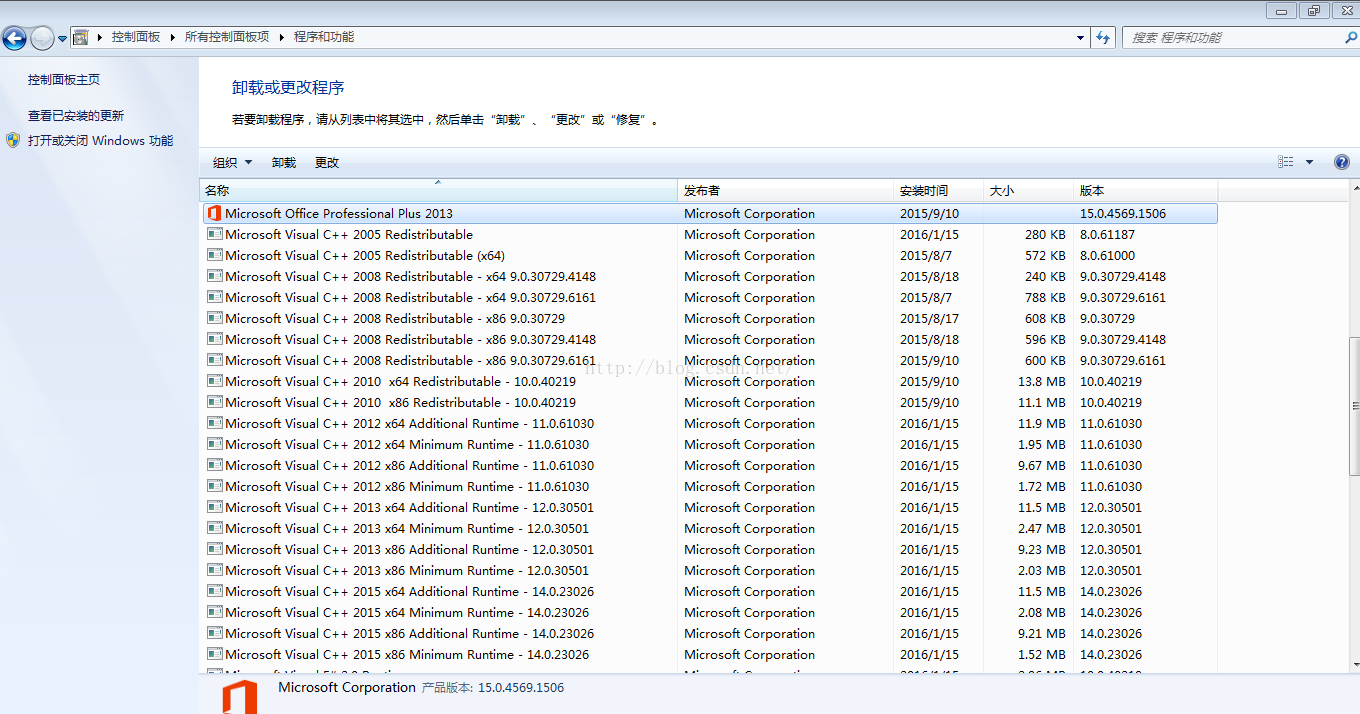1360x714 pixels.
Task: Expand breadcrumb arrow after 所有控制面板项
Action: [282, 37]
